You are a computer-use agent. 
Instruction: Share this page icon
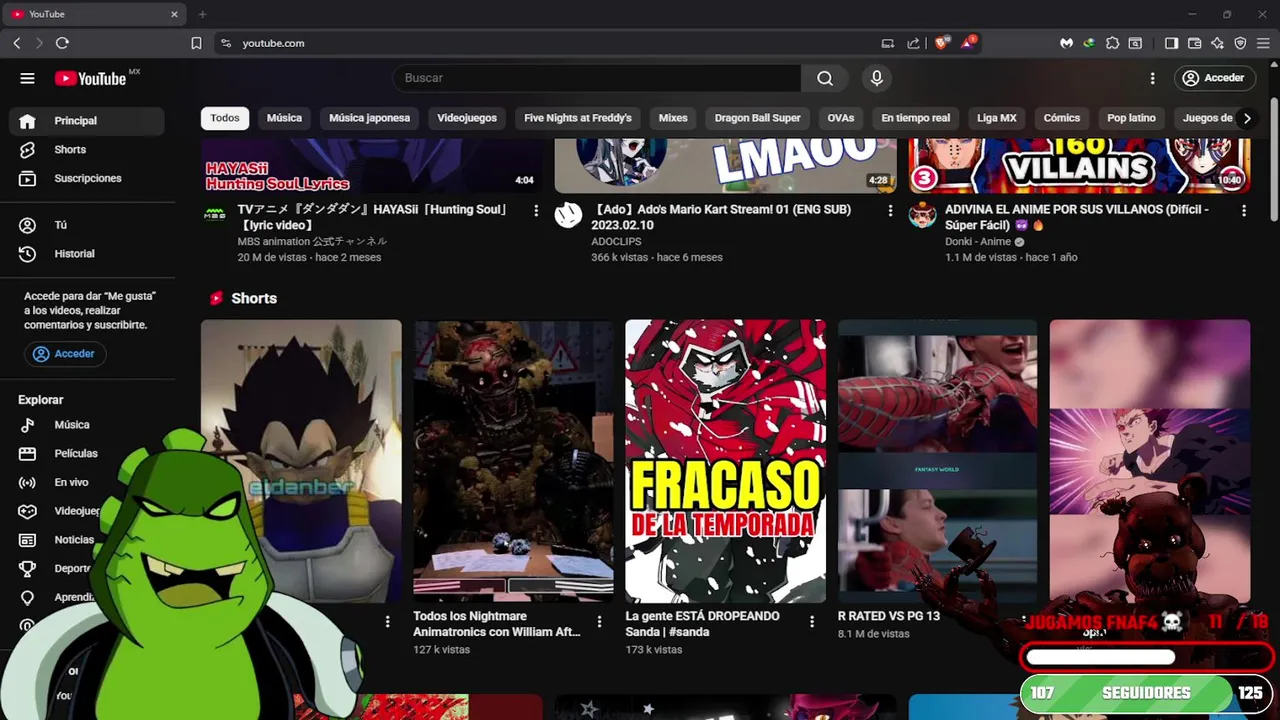click(913, 43)
